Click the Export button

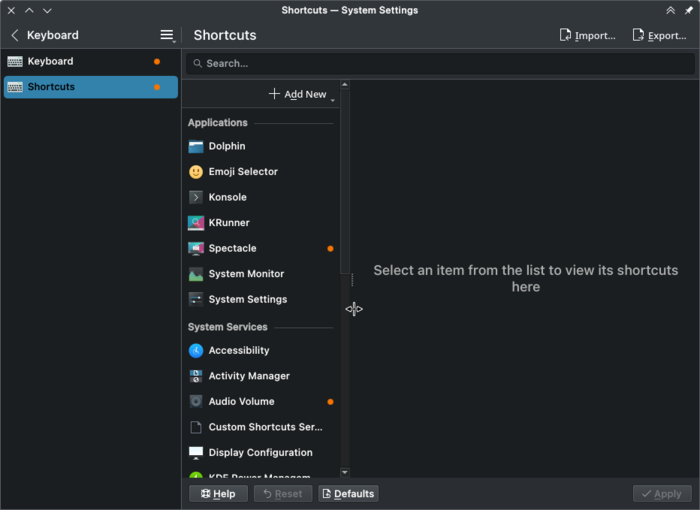point(659,35)
